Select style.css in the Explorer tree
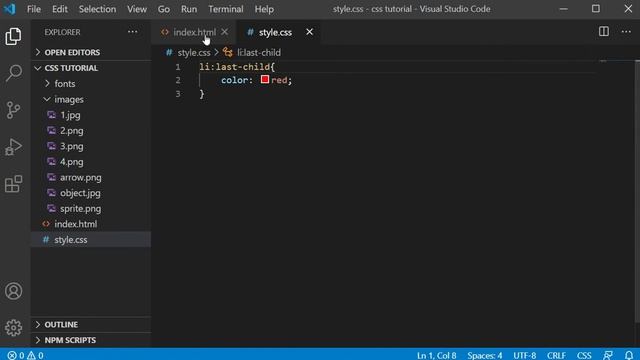 click(91, 240)
